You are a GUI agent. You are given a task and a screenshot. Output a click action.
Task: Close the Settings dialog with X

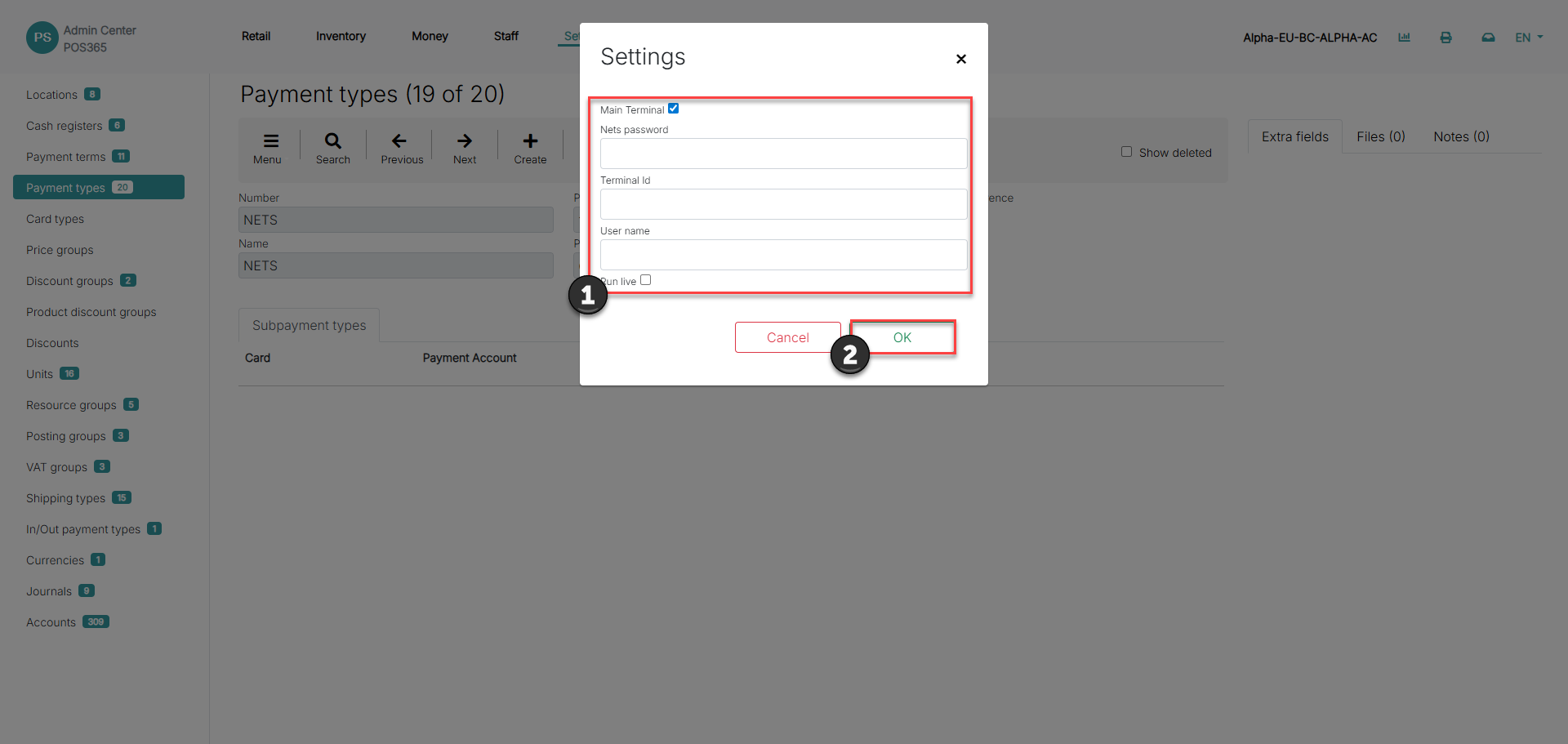tap(961, 59)
